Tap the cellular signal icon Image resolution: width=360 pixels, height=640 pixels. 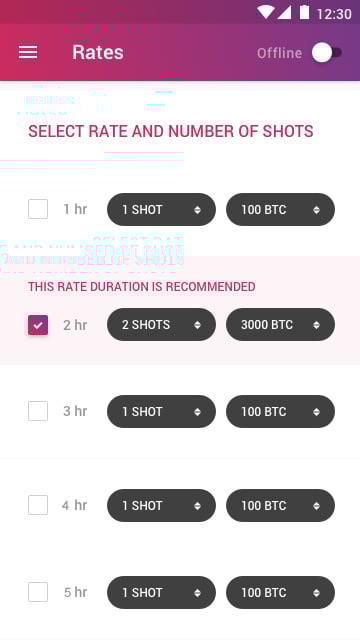(284, 12)
